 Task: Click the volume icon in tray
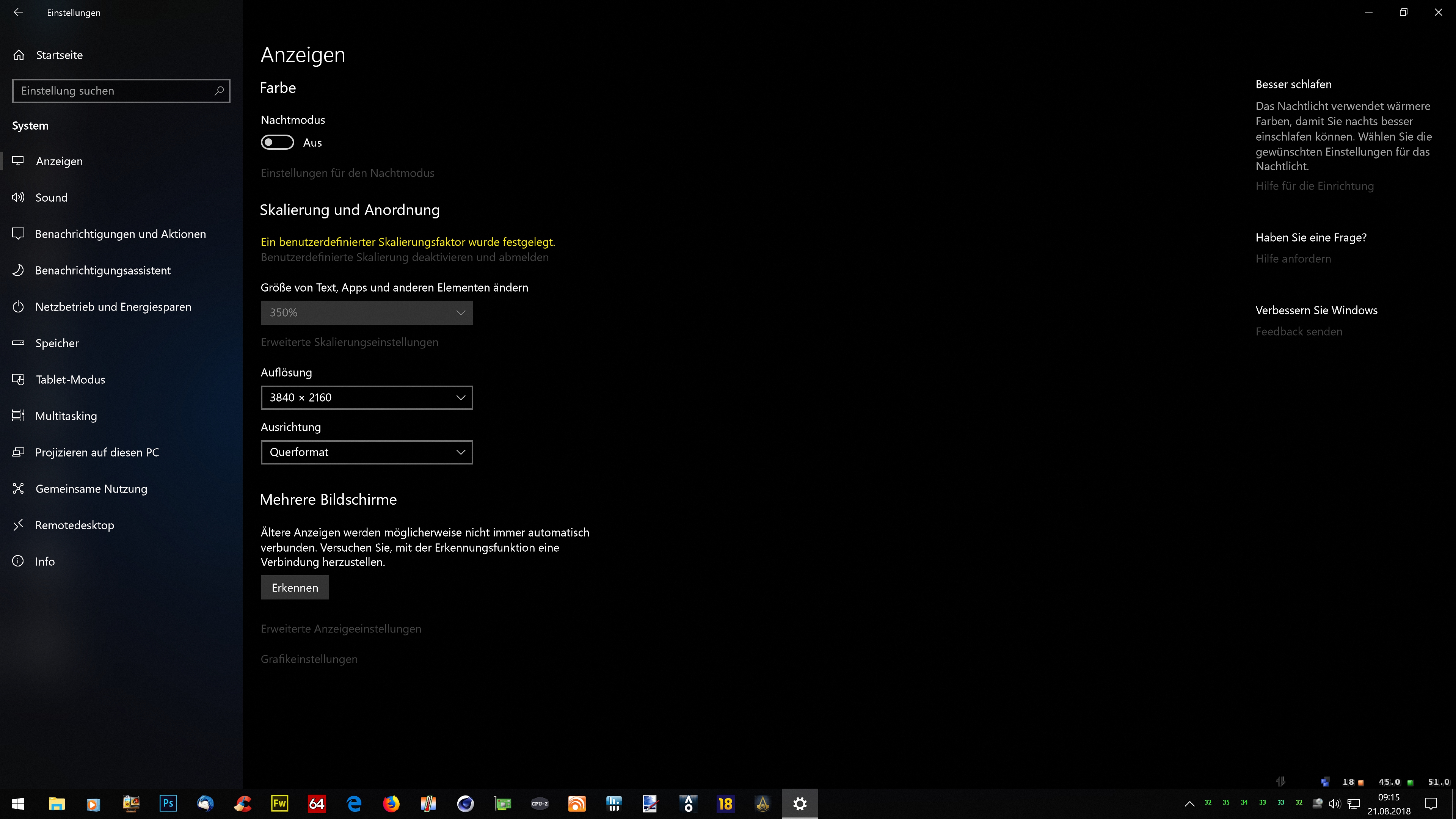pos(1335,804)
